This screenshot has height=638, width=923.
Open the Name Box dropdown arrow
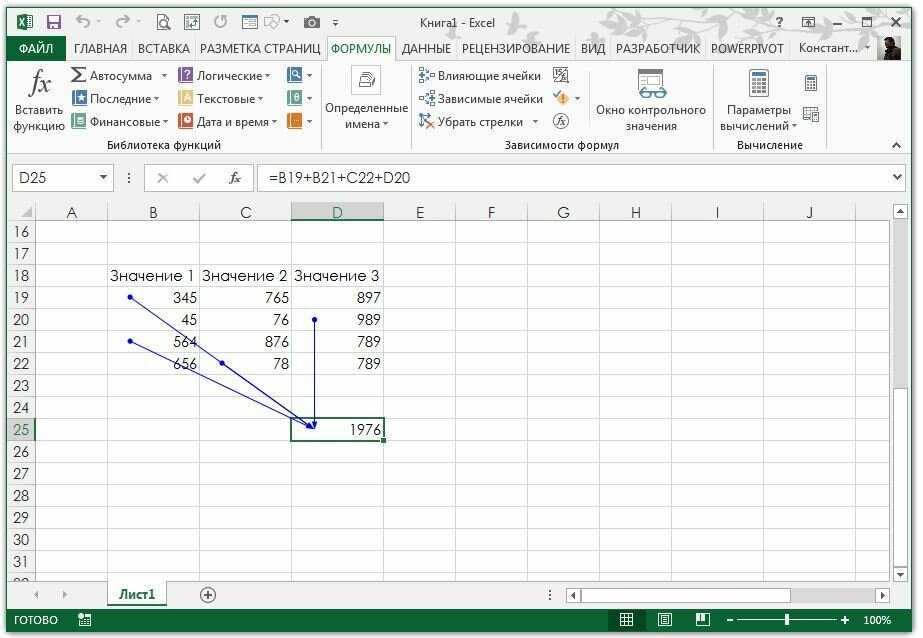click(x=103, y=177)
